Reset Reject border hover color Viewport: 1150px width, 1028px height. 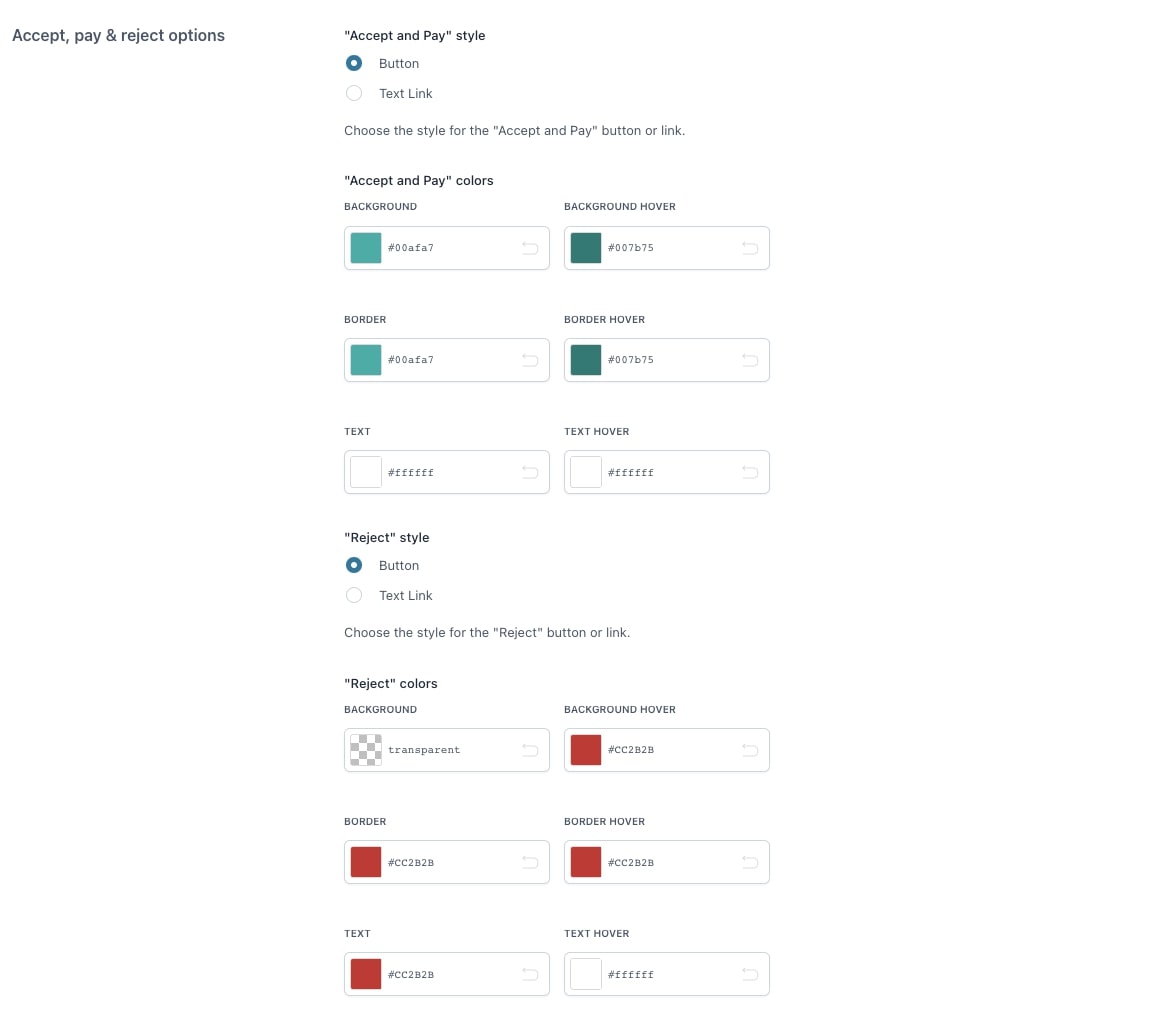pyautogui.click(x=750, y=862)
